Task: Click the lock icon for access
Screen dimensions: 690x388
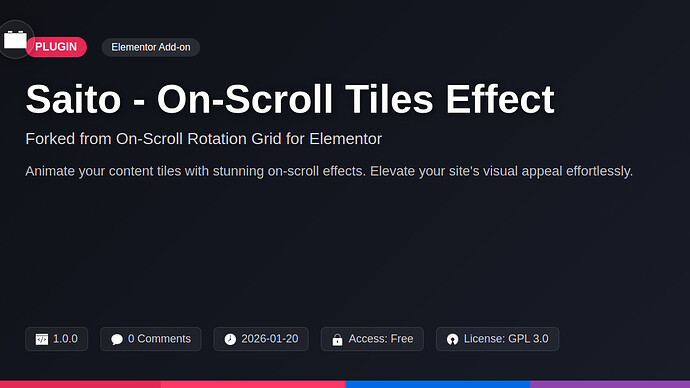Action: tap(337, 339)
